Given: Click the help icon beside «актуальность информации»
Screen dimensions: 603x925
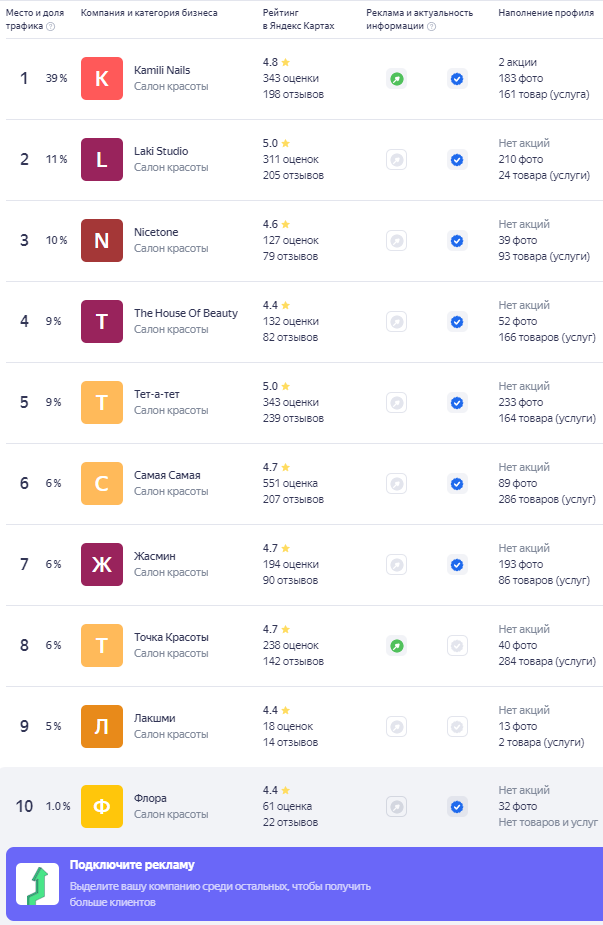Looking at the screenshot, I should pyautogui.click(x=431, y=27).
